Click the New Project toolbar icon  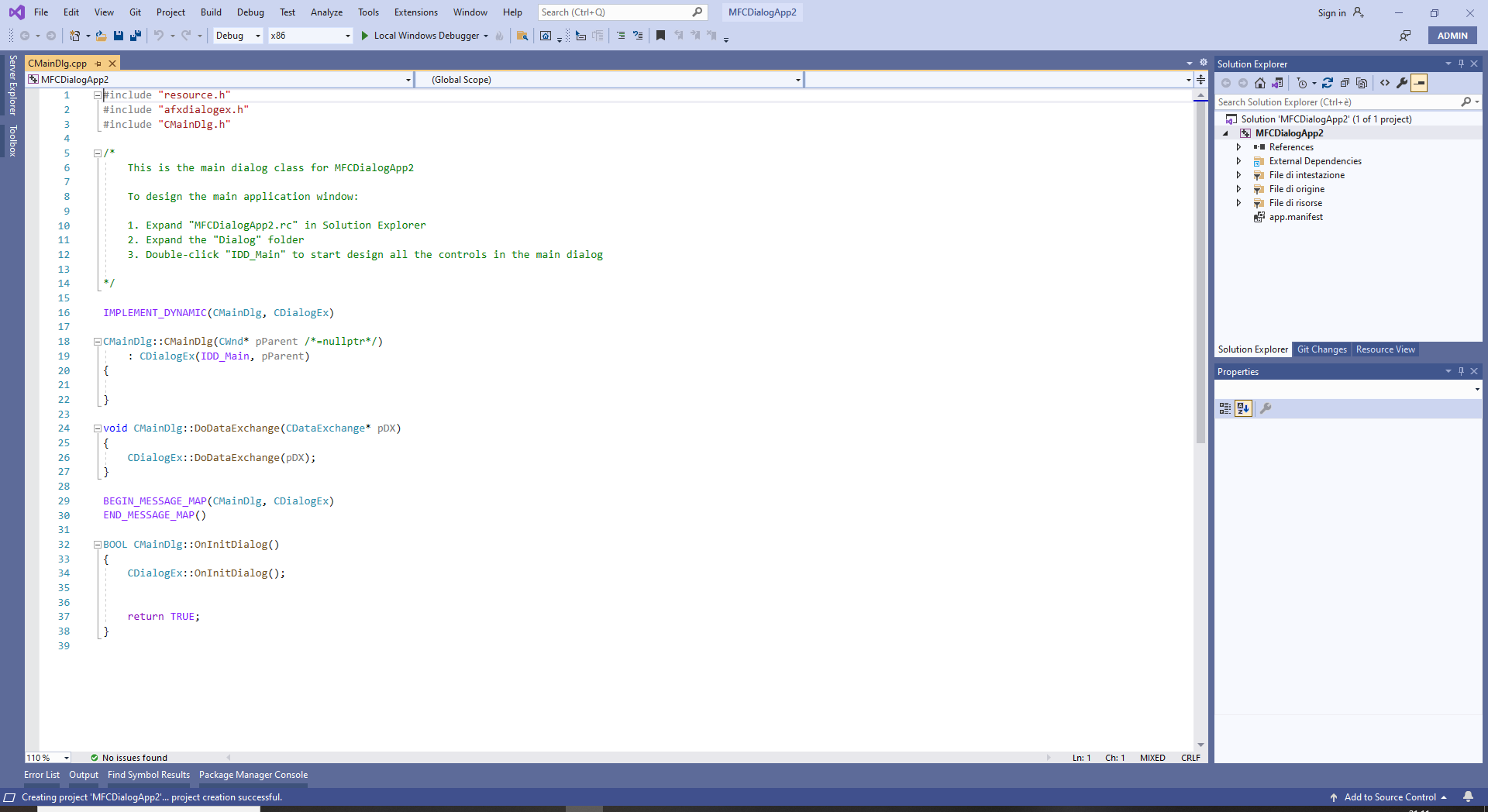(75, 36)
